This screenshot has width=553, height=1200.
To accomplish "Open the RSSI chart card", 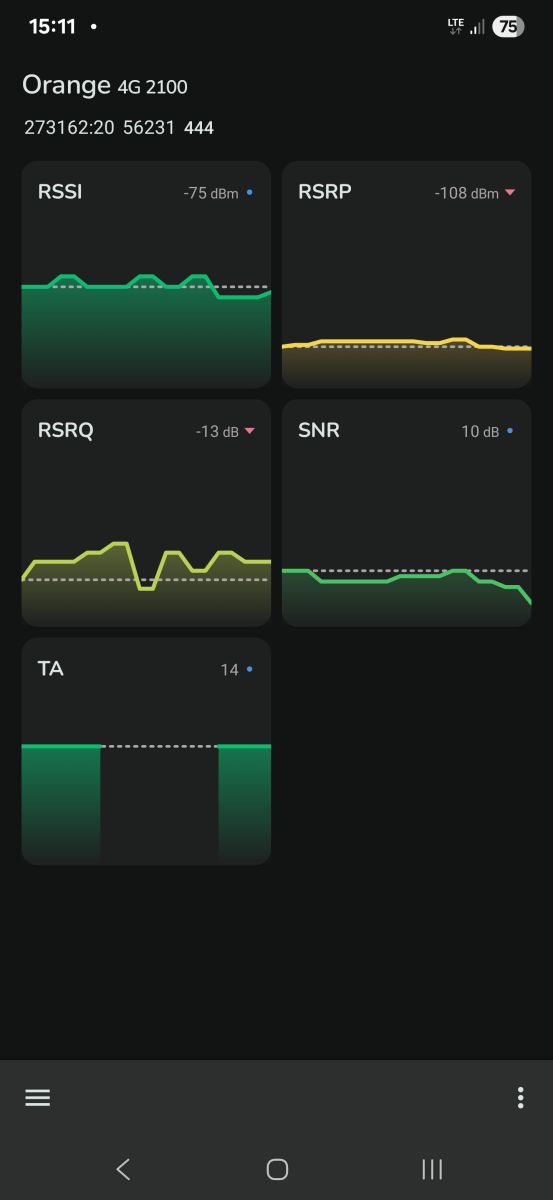I will click(146, 274).
